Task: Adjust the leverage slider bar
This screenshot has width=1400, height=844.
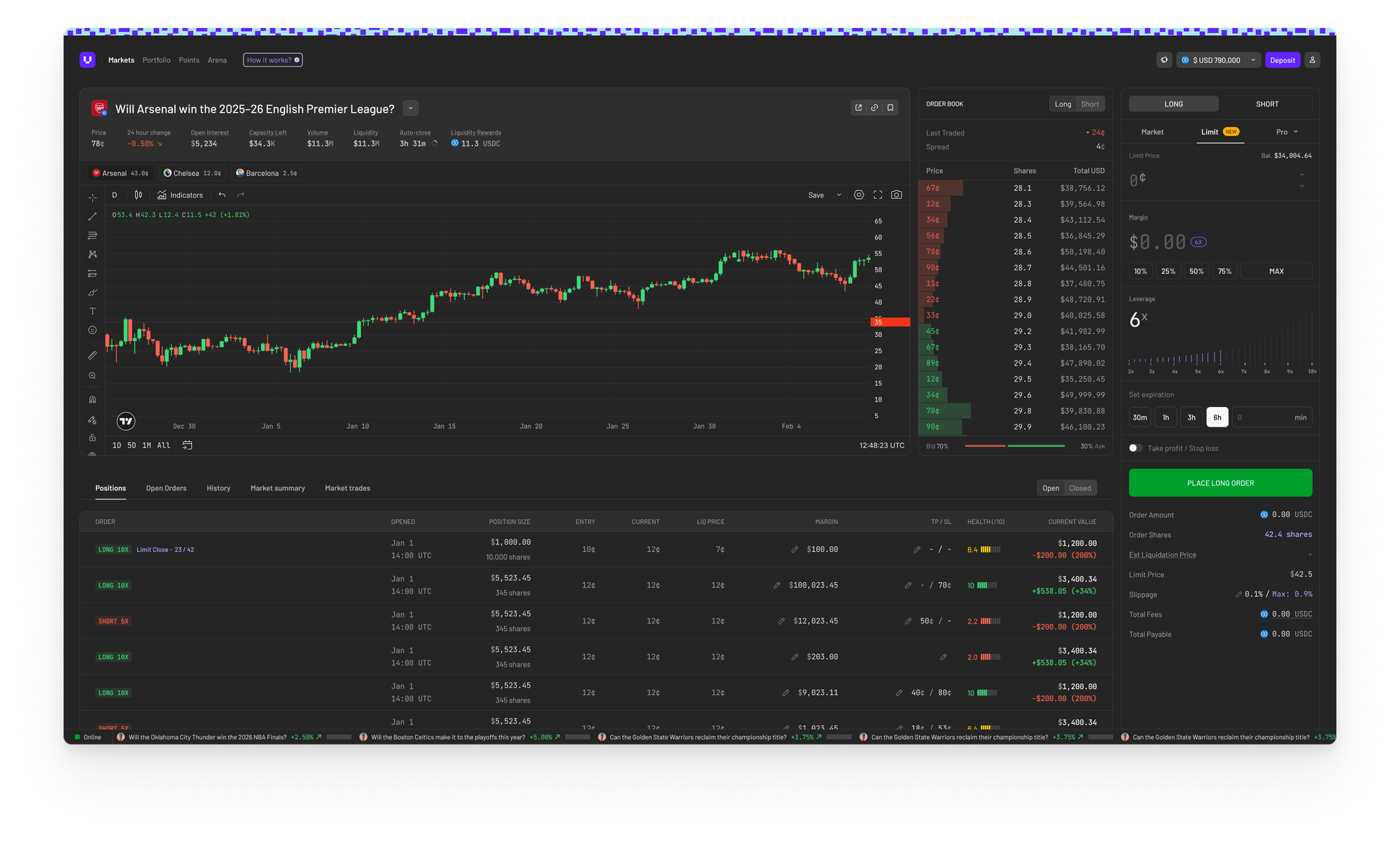Action: (x=1220, y=356)
